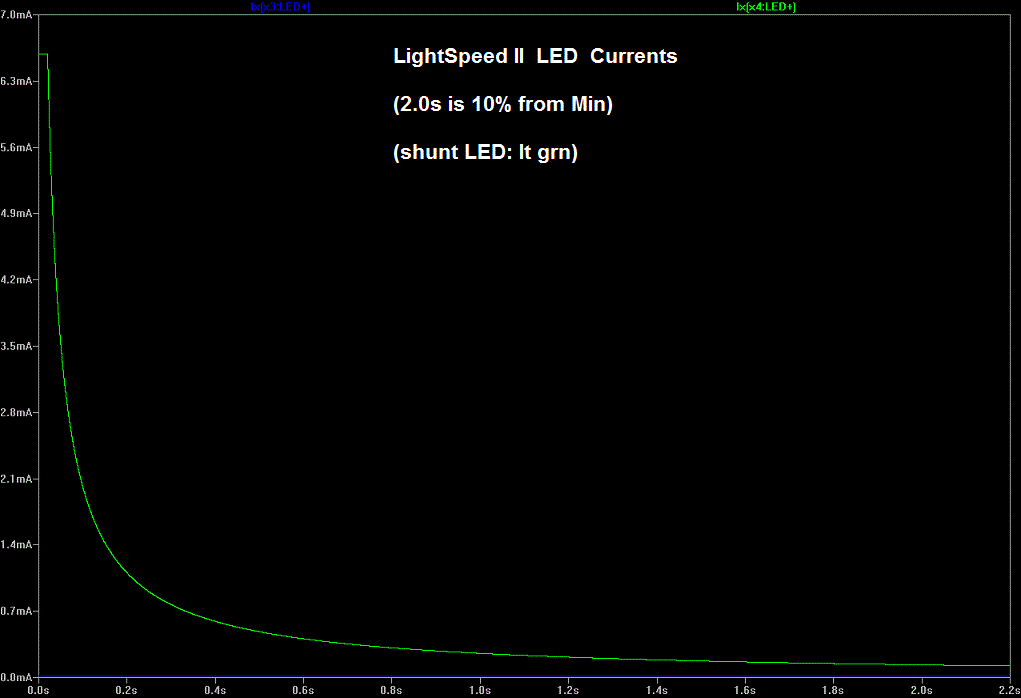Click the 2.2s time axis label
Screen dimensions: 1021x698
(x=1010, y=690)
